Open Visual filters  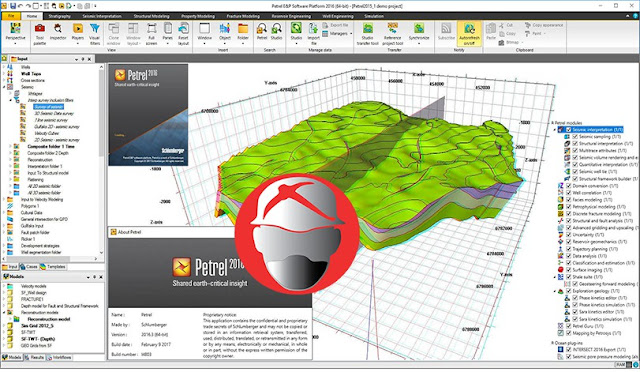pyautogui.click(x=95, y=34)
